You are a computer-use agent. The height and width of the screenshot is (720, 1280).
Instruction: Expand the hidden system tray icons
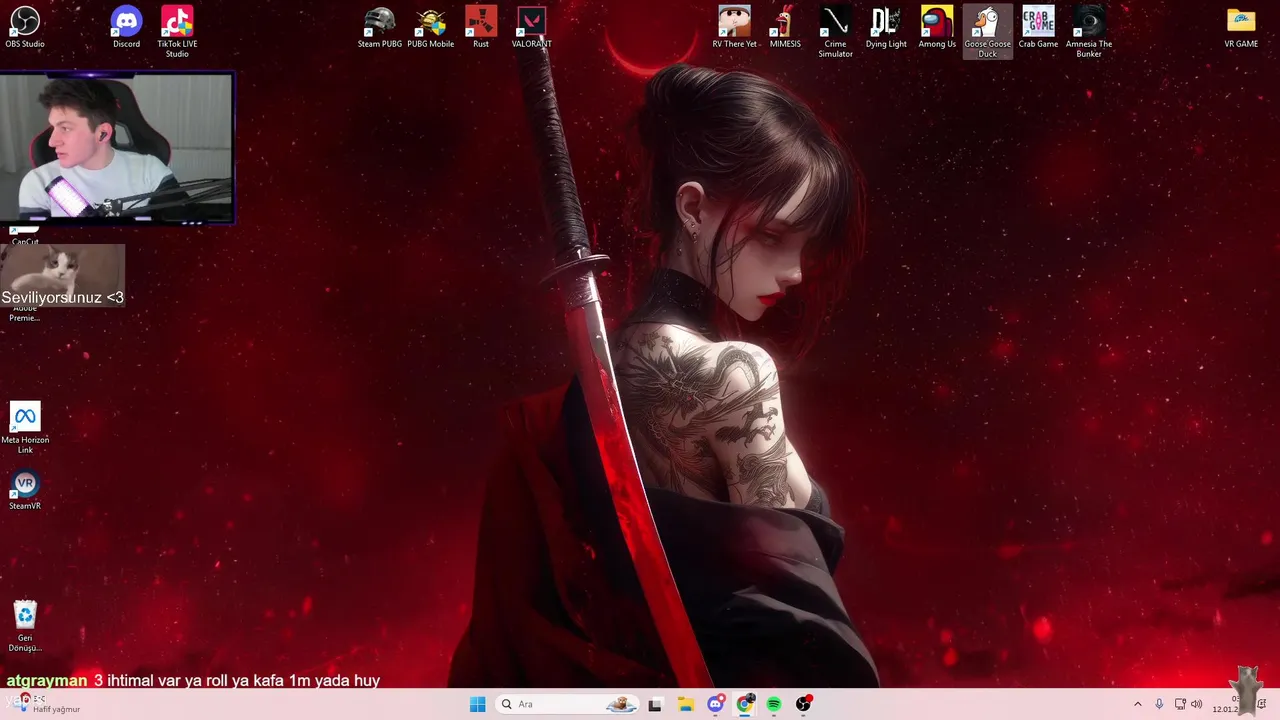click(1137, 704)
